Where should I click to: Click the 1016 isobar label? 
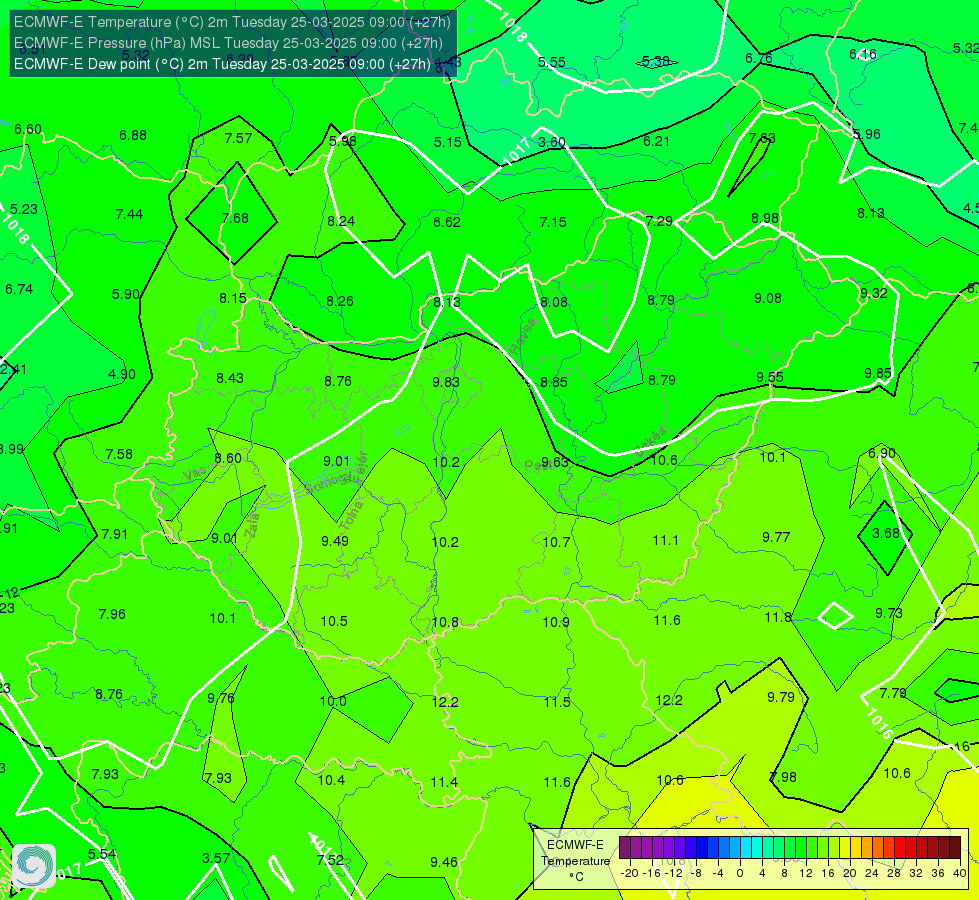(879, 723)
